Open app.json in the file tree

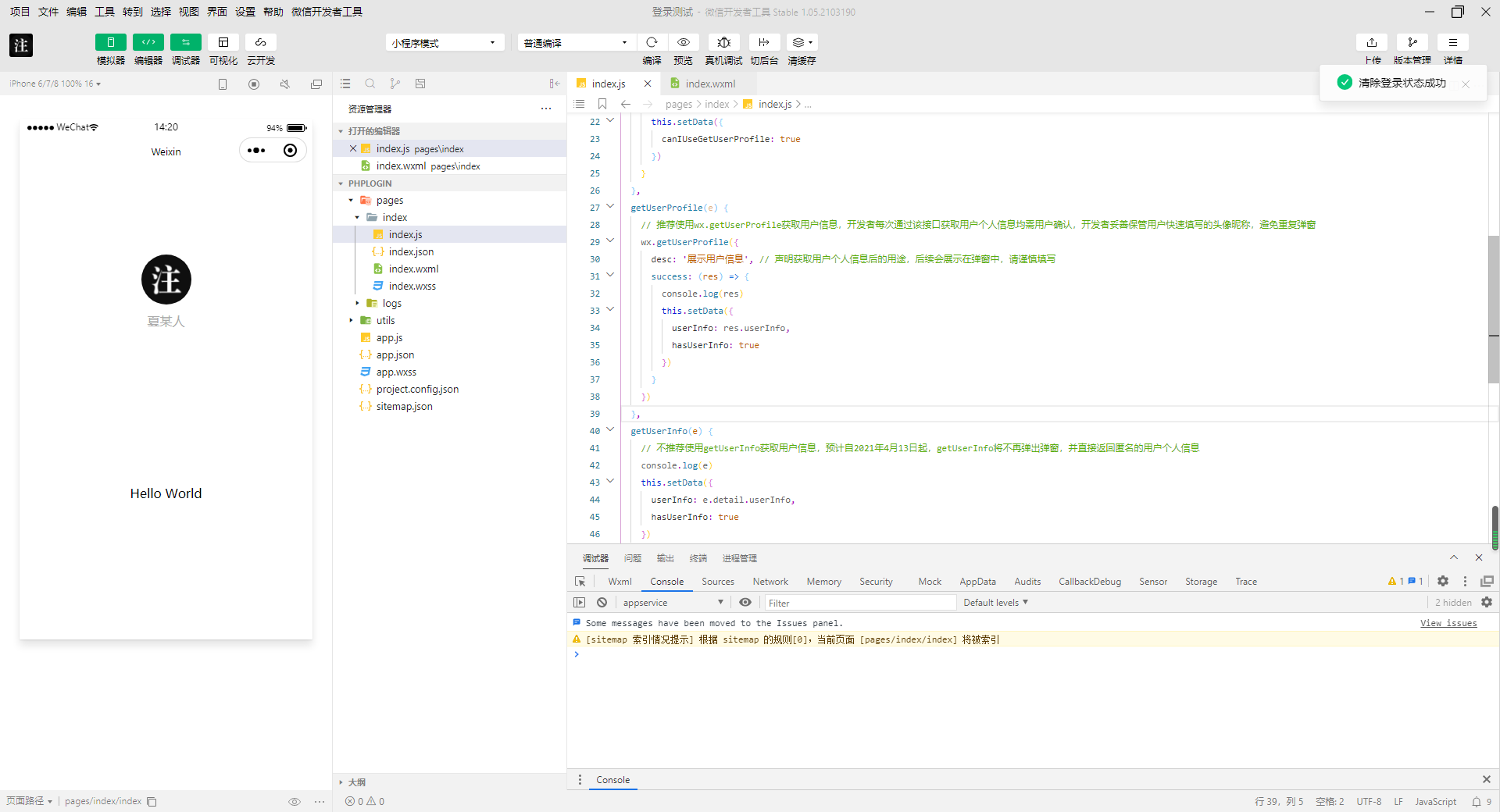[x=395, y=354]
